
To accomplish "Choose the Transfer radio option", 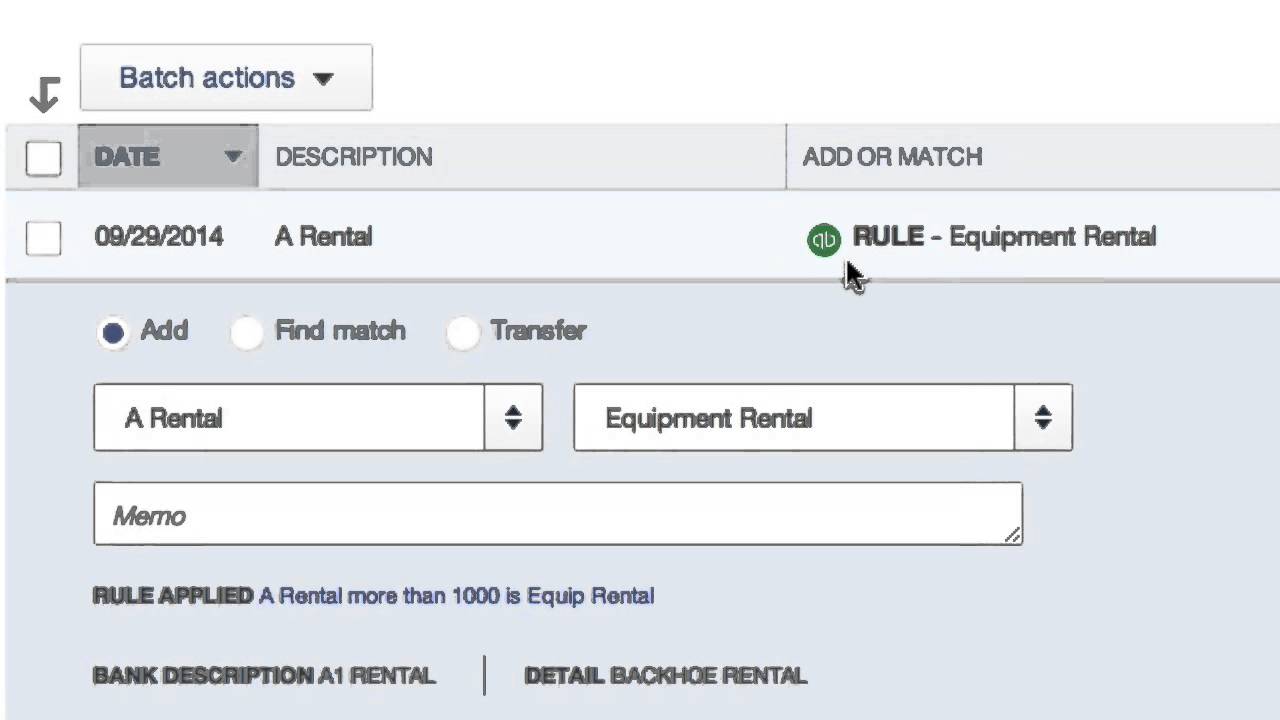I will click(x=463, y=332).
